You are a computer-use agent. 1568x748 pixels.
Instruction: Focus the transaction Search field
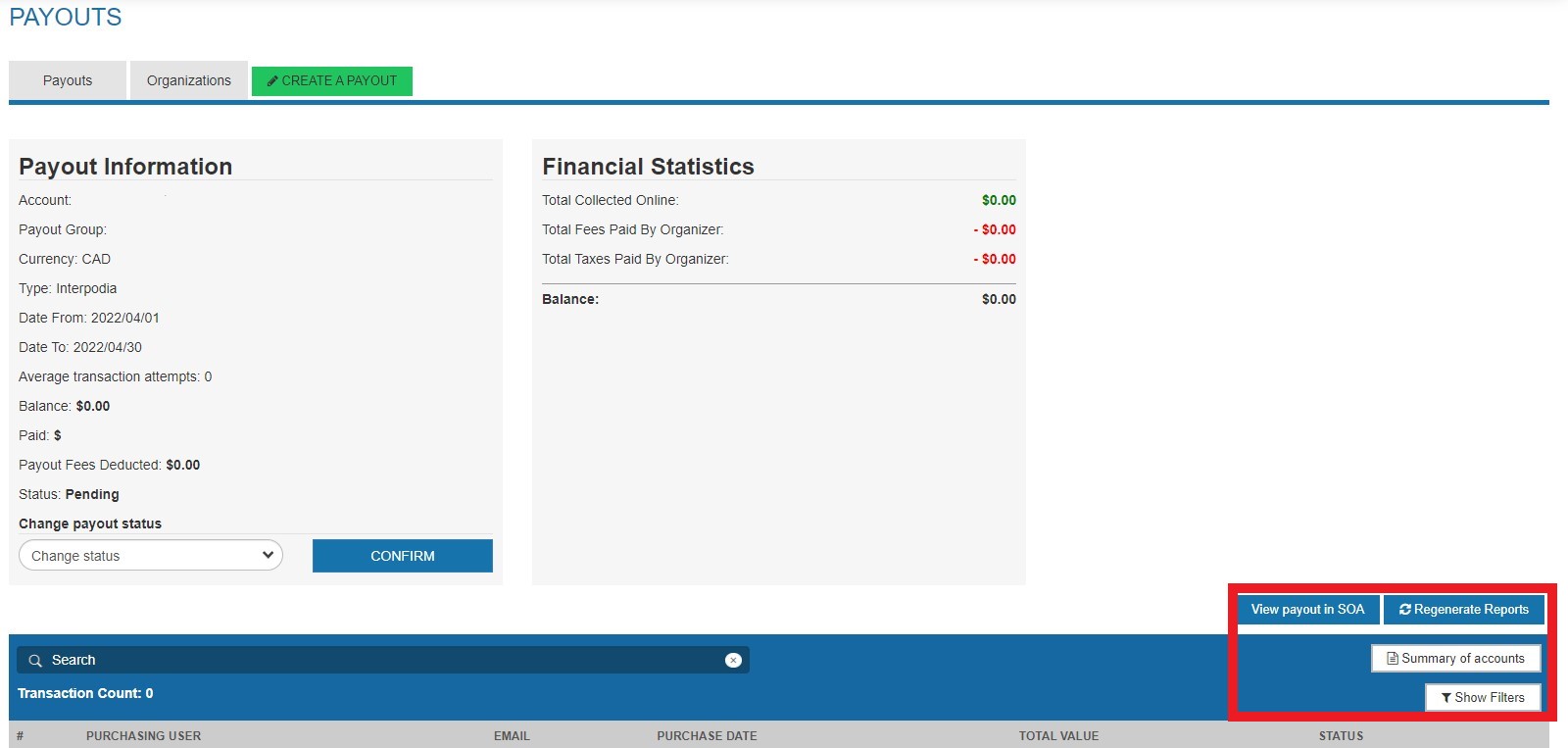pyautogui.click(x=382, y=661)
